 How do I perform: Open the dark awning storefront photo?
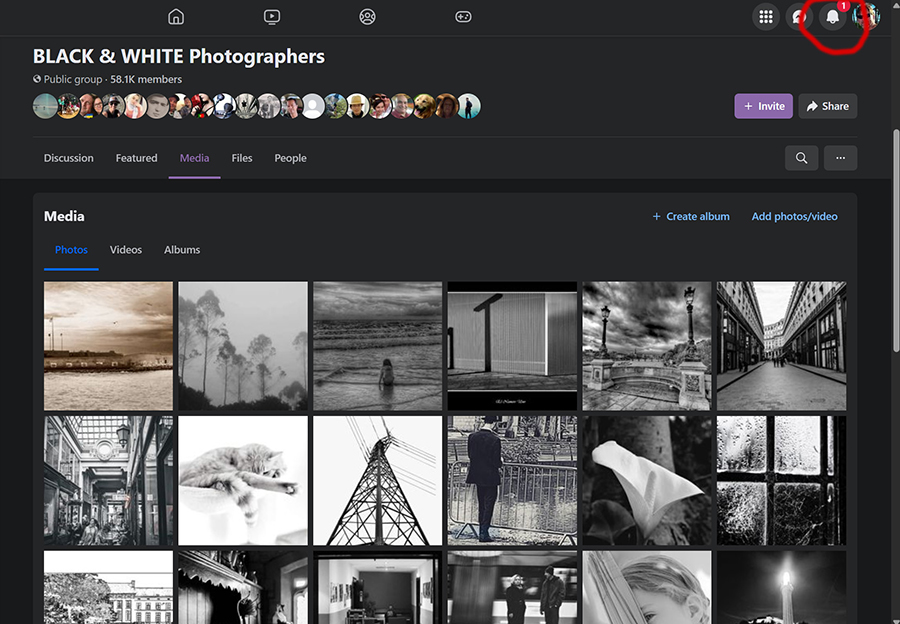243,587
